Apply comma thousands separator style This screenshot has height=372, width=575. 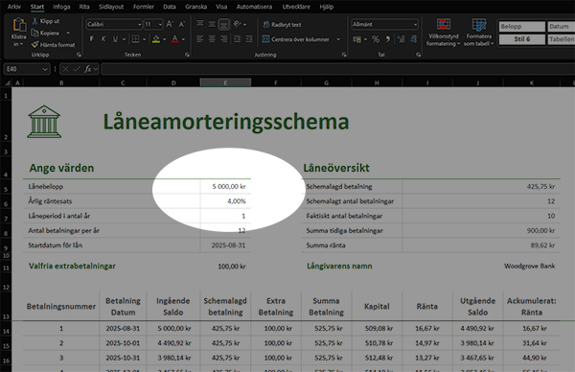388,39
